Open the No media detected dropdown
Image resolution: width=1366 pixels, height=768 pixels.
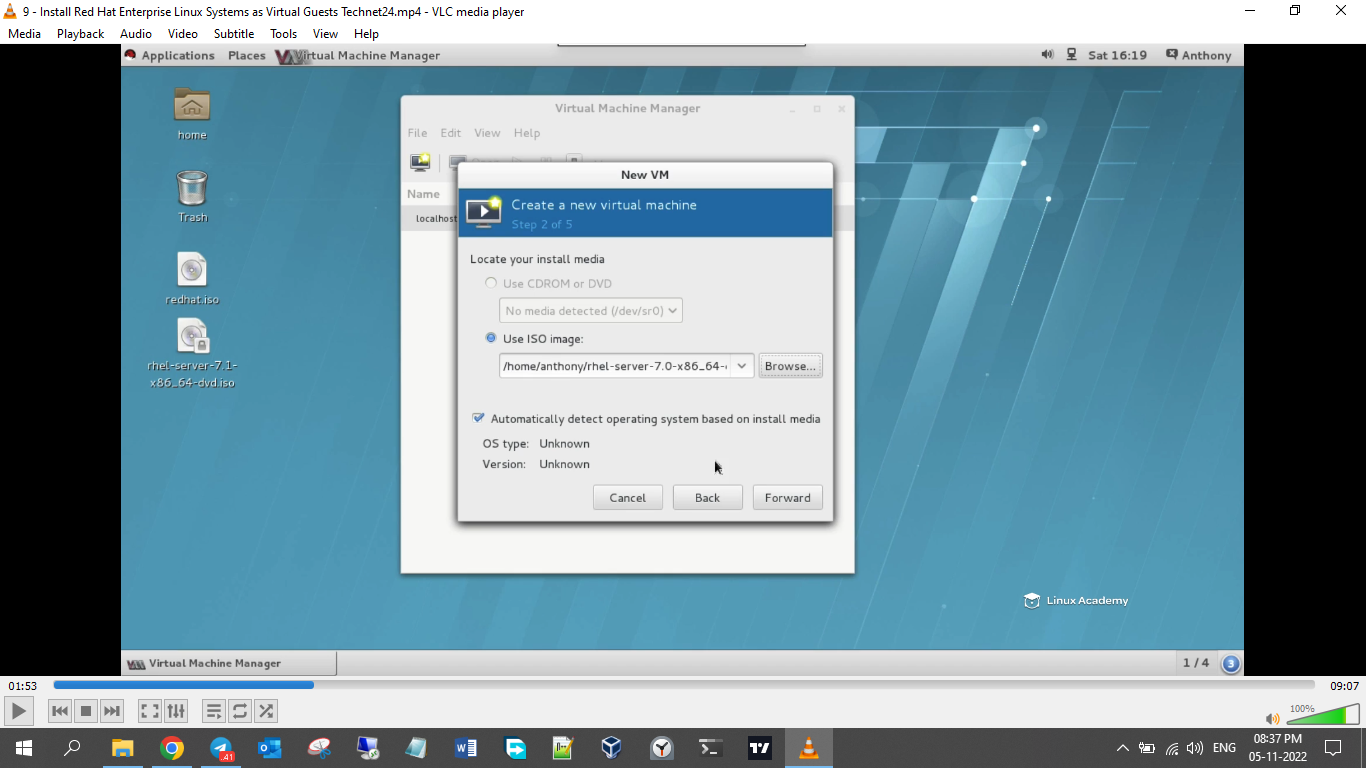tap(591, 311)
